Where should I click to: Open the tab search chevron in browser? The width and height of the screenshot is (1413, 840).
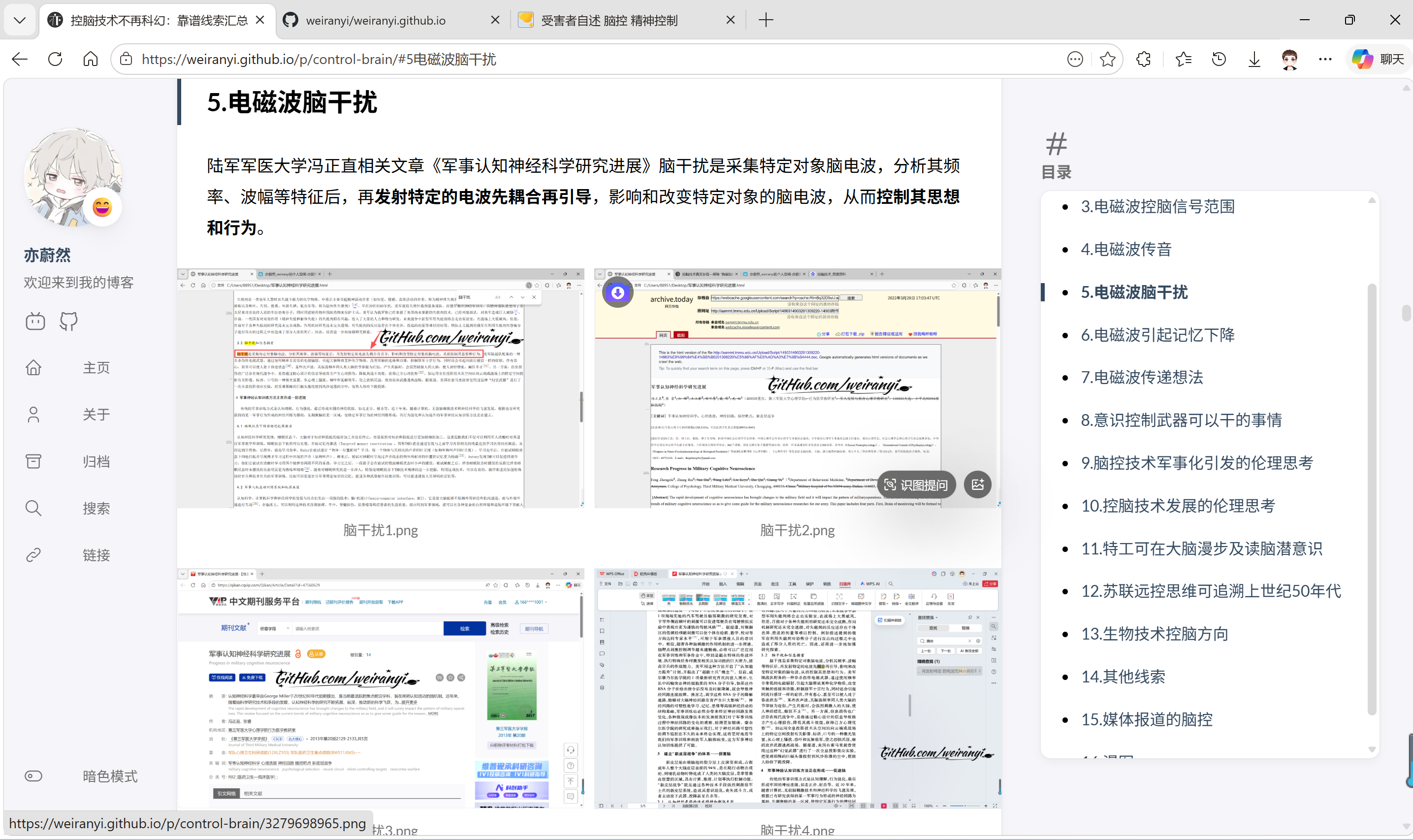pos(20,20)
